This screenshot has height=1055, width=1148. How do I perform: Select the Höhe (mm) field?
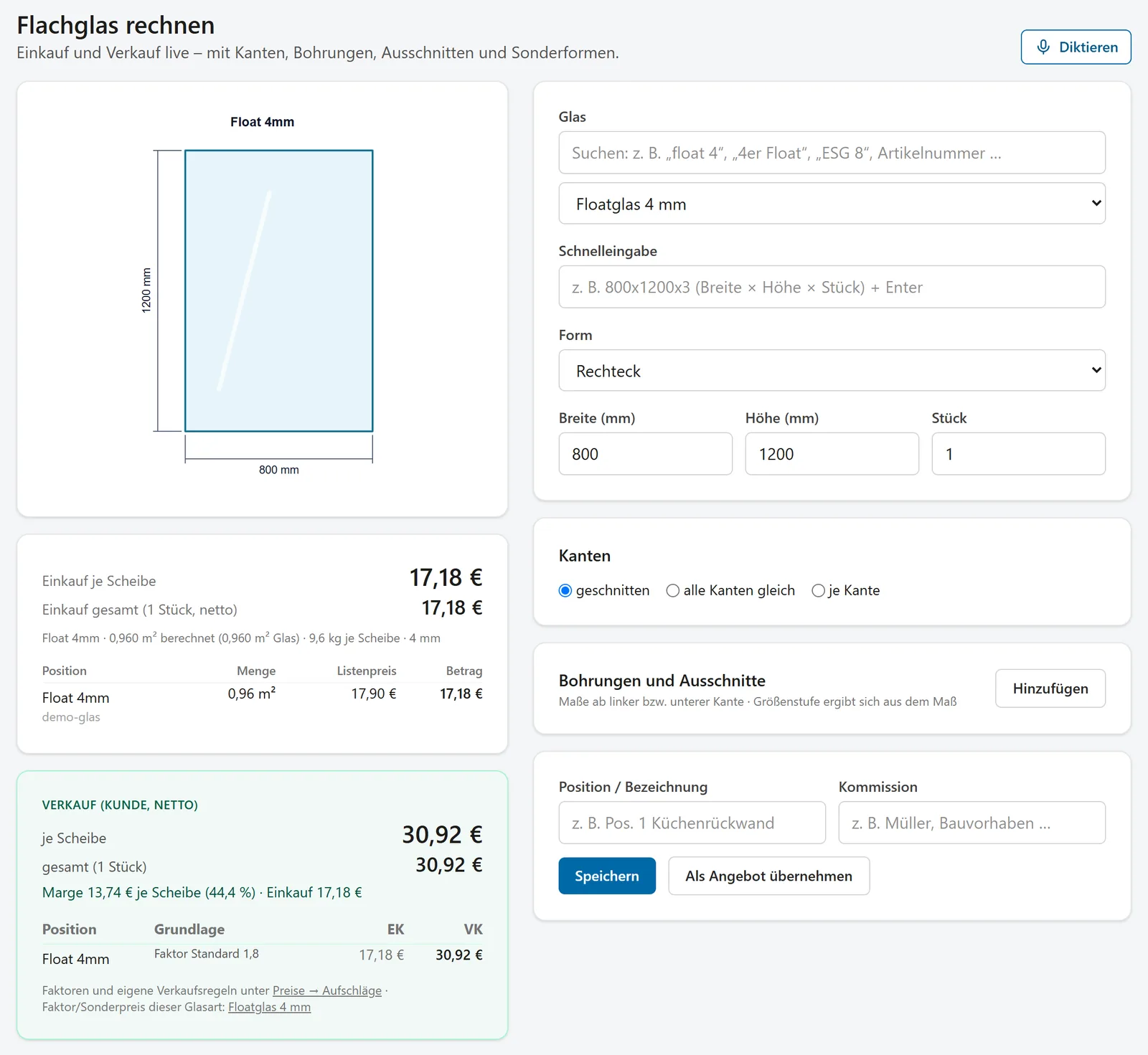[832, 454]
